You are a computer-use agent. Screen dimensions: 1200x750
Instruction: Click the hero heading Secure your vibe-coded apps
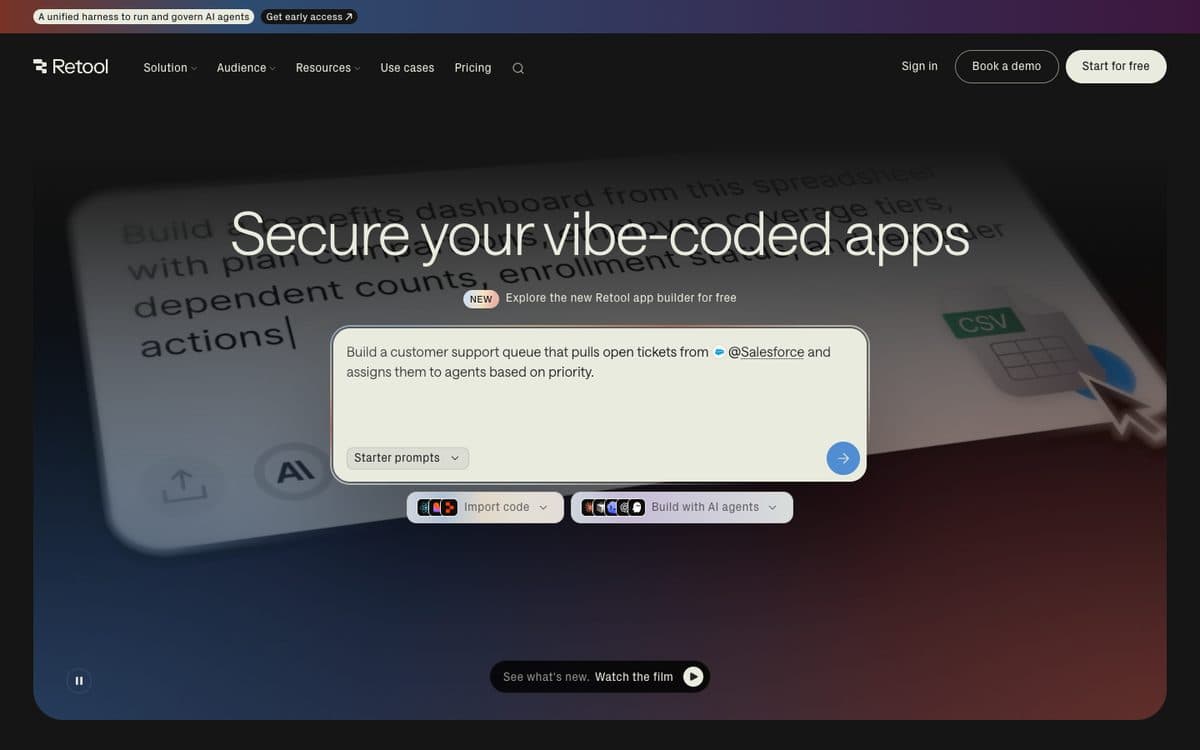tap(600, 235)
